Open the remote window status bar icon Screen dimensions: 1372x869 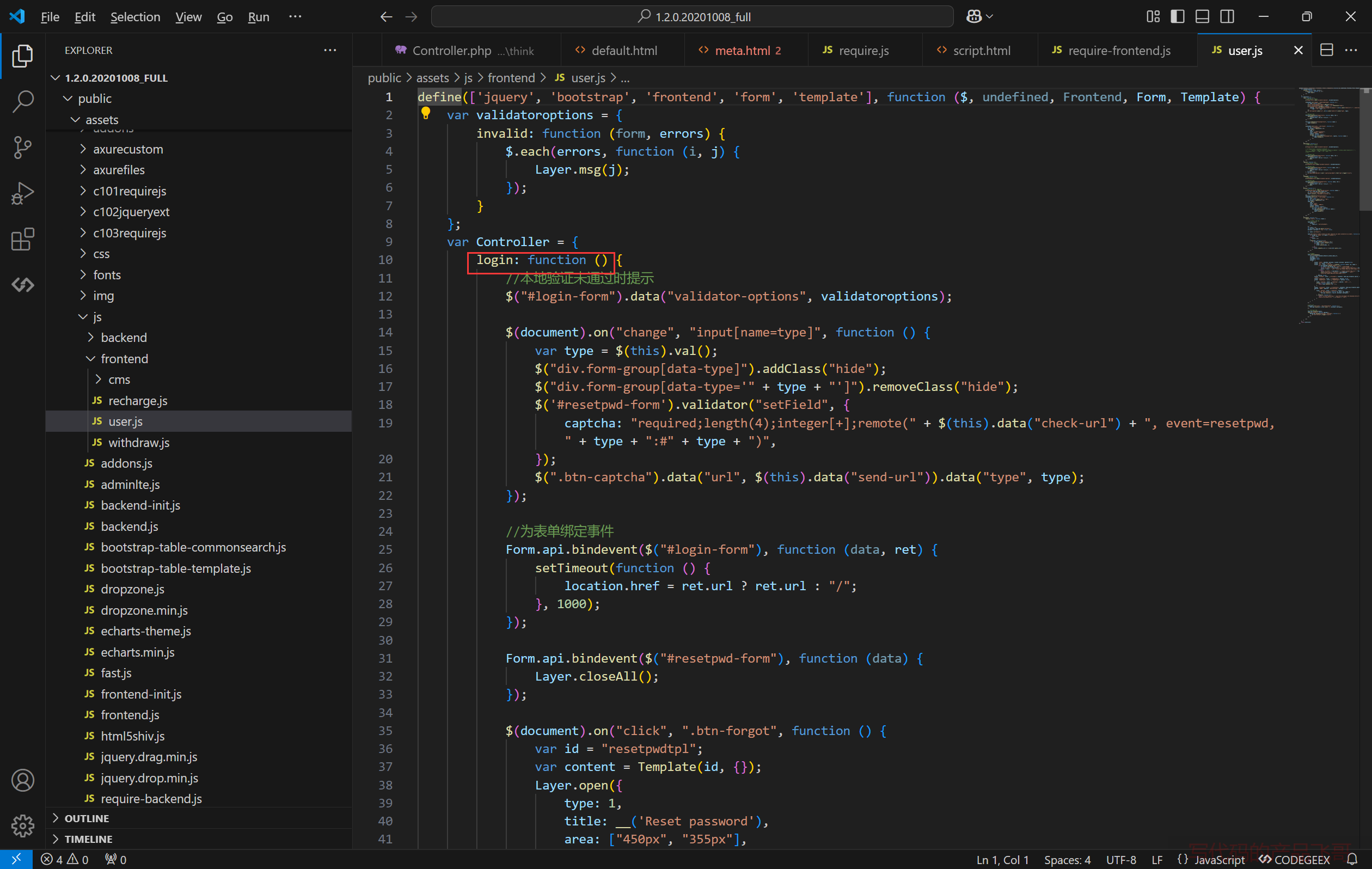(16, 859)
